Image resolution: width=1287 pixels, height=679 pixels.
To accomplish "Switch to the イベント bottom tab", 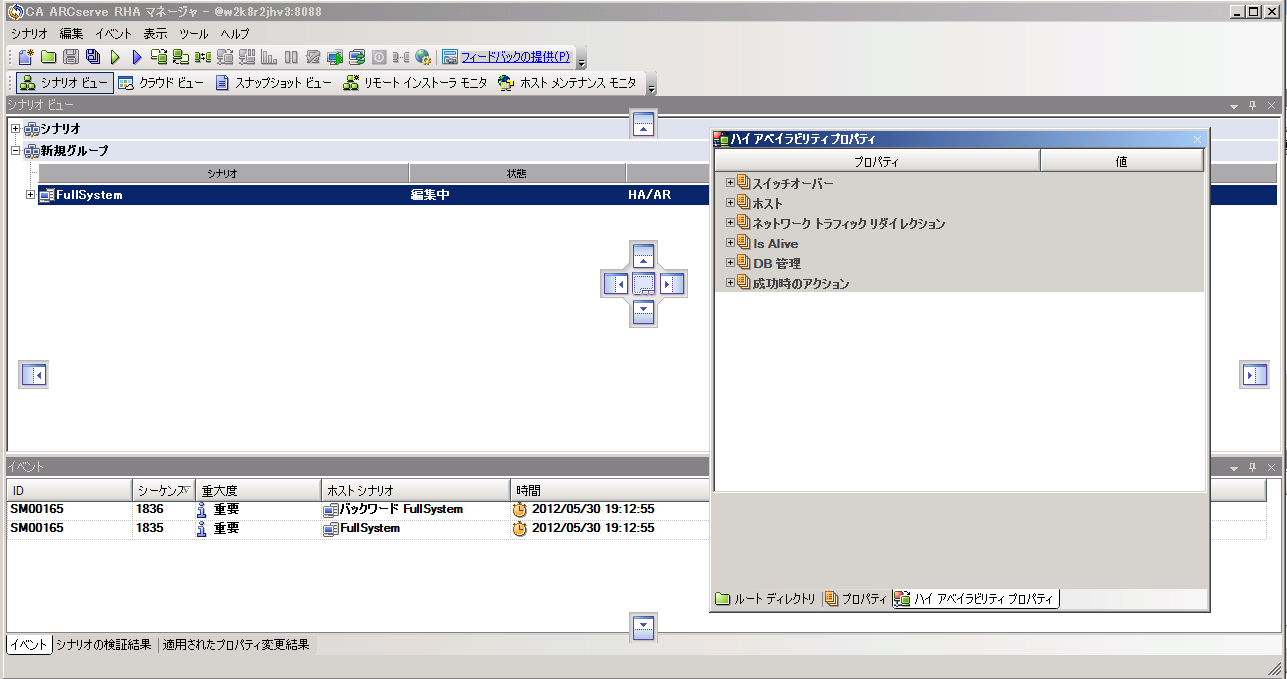I will [x=29, y=645].
